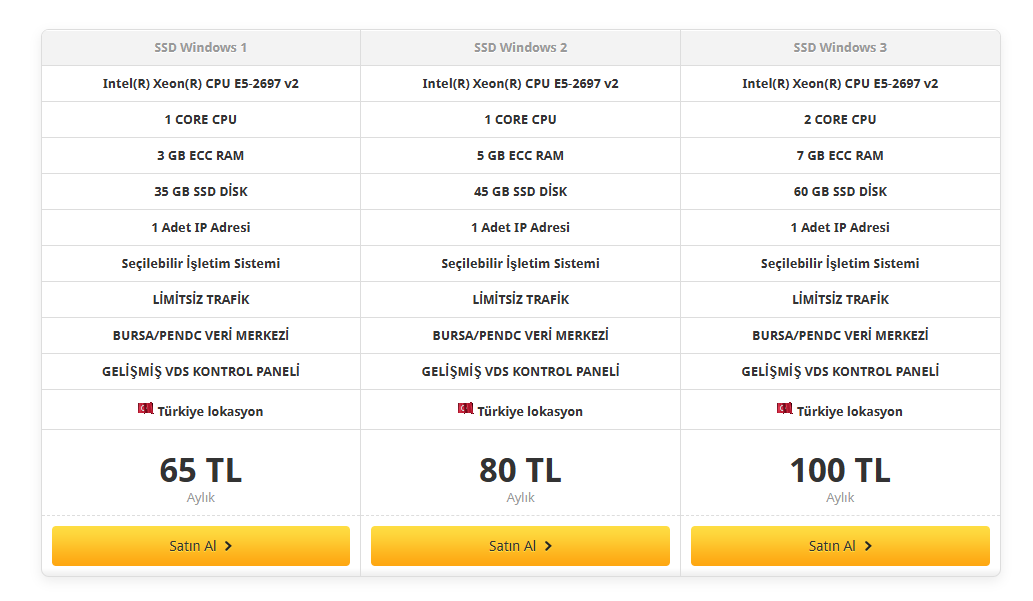Click the 100 TL price text
Viewport: 1033px width, 601px height.
[x=840, y=471]
